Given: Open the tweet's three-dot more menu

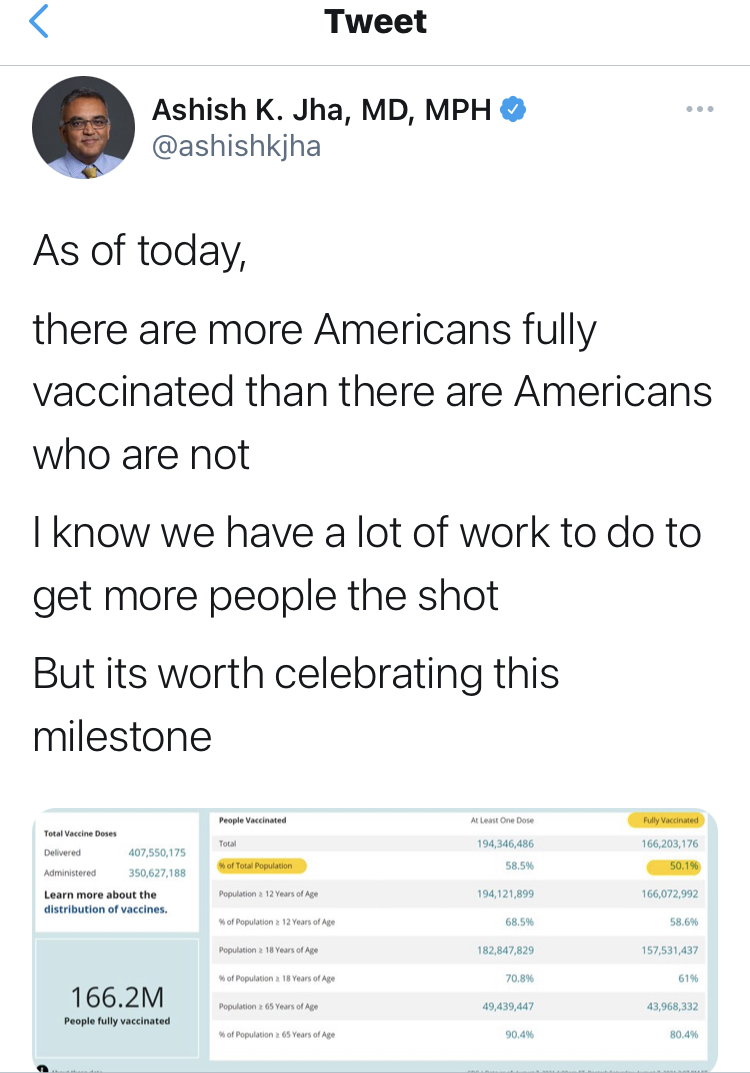Looking at the screenshot, I should [699, 109].
